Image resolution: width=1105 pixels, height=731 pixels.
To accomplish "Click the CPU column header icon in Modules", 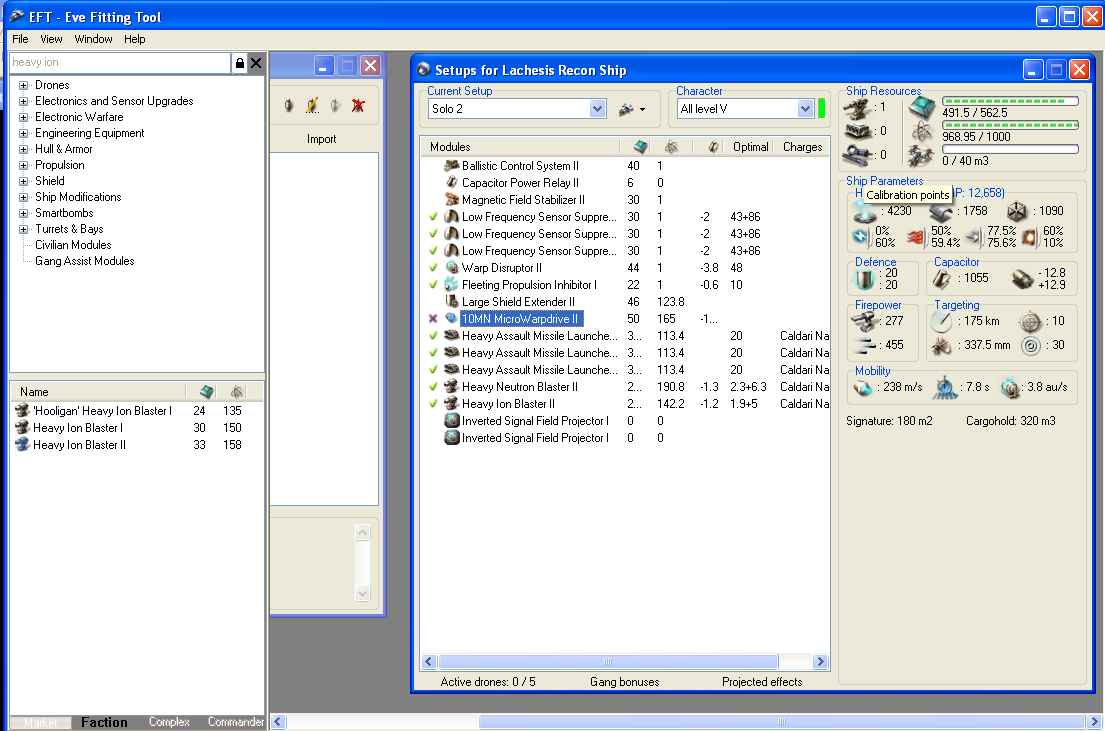I will point(640,147).
